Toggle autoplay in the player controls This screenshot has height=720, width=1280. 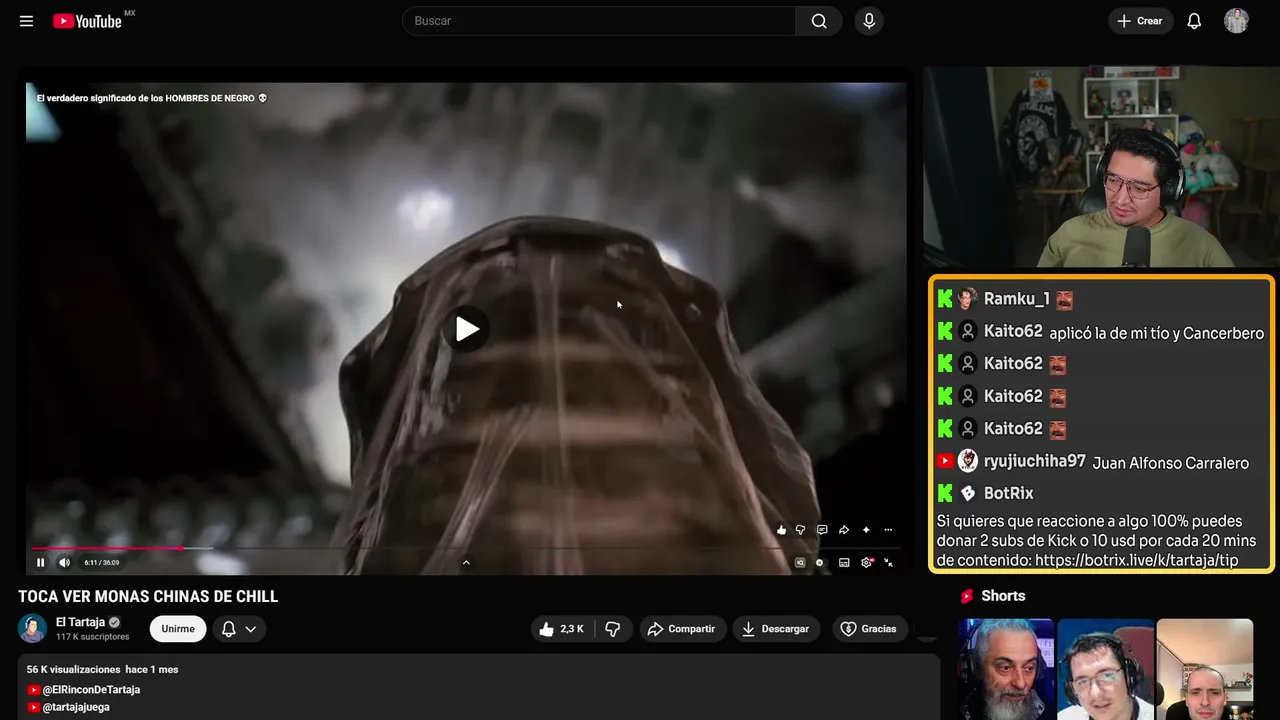tap(820, 562)
